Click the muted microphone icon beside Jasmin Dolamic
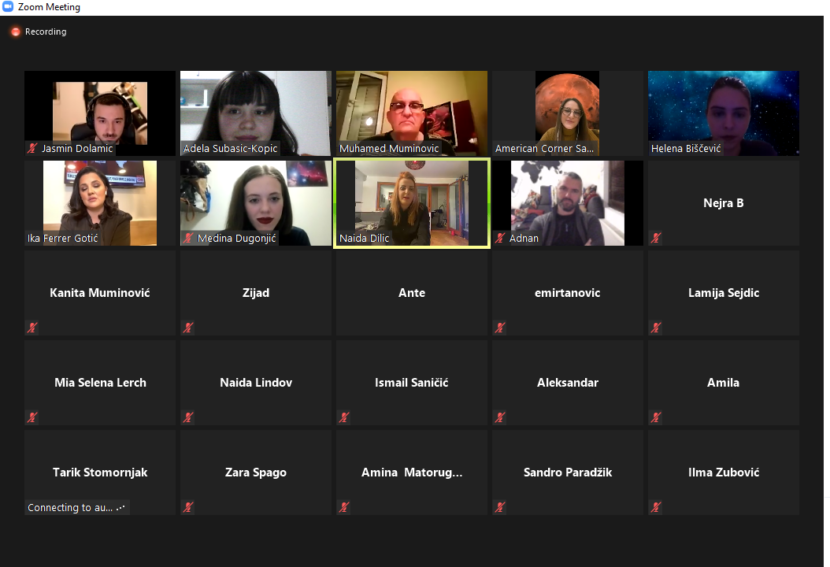 [32, 148]
